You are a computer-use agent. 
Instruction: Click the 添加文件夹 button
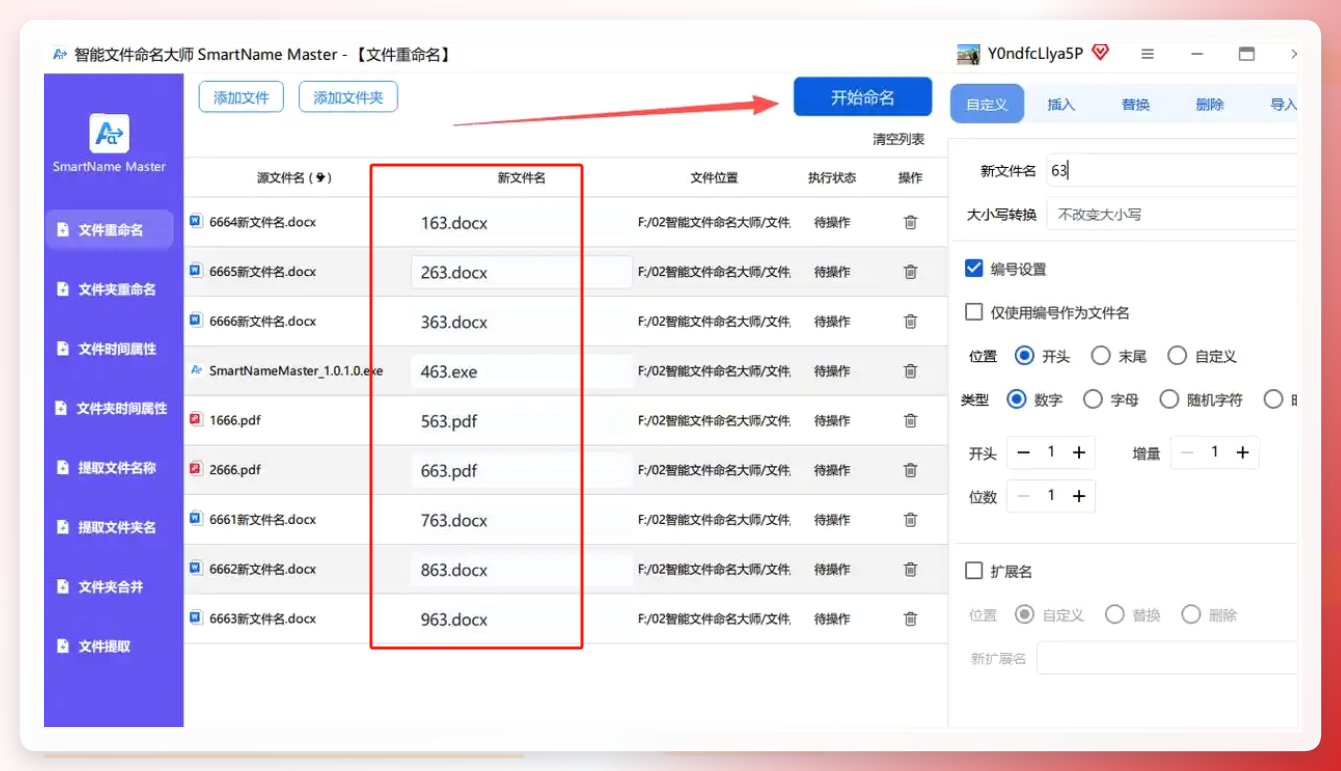point(348,97)
